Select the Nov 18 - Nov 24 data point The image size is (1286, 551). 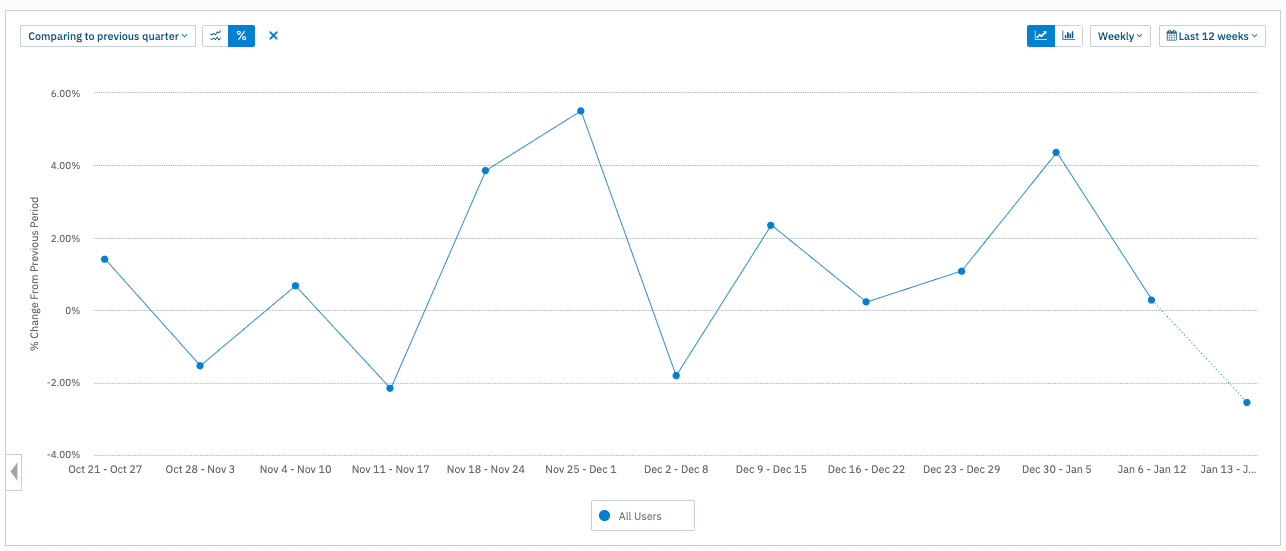coord(485,170)
